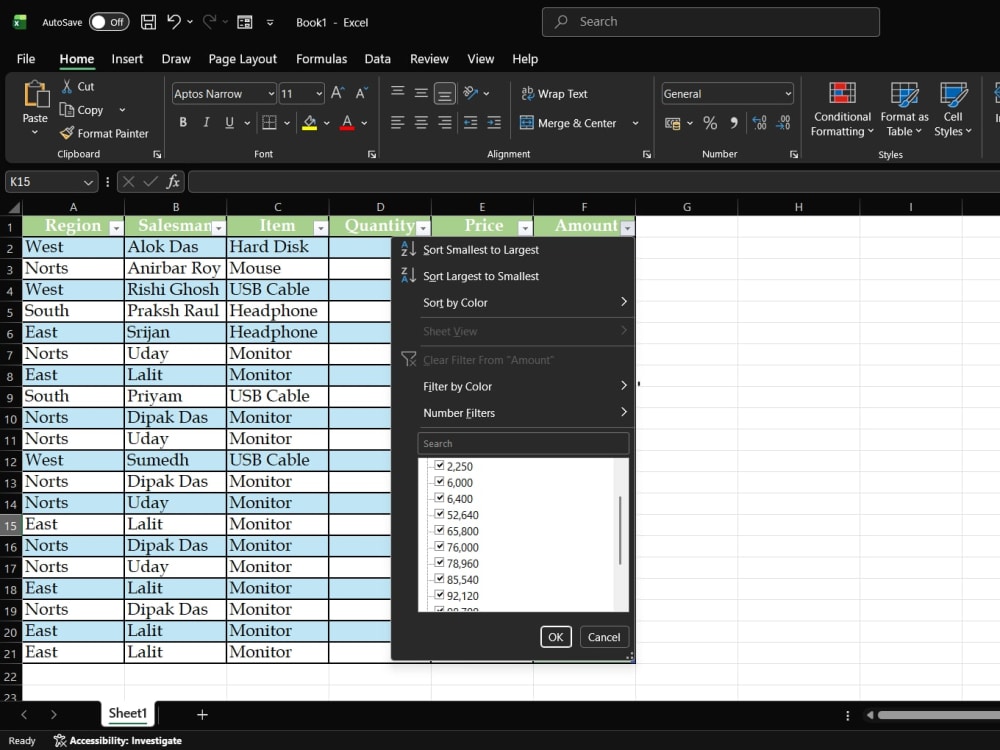Click Decrease Indent icon

[x=471, y=122]
